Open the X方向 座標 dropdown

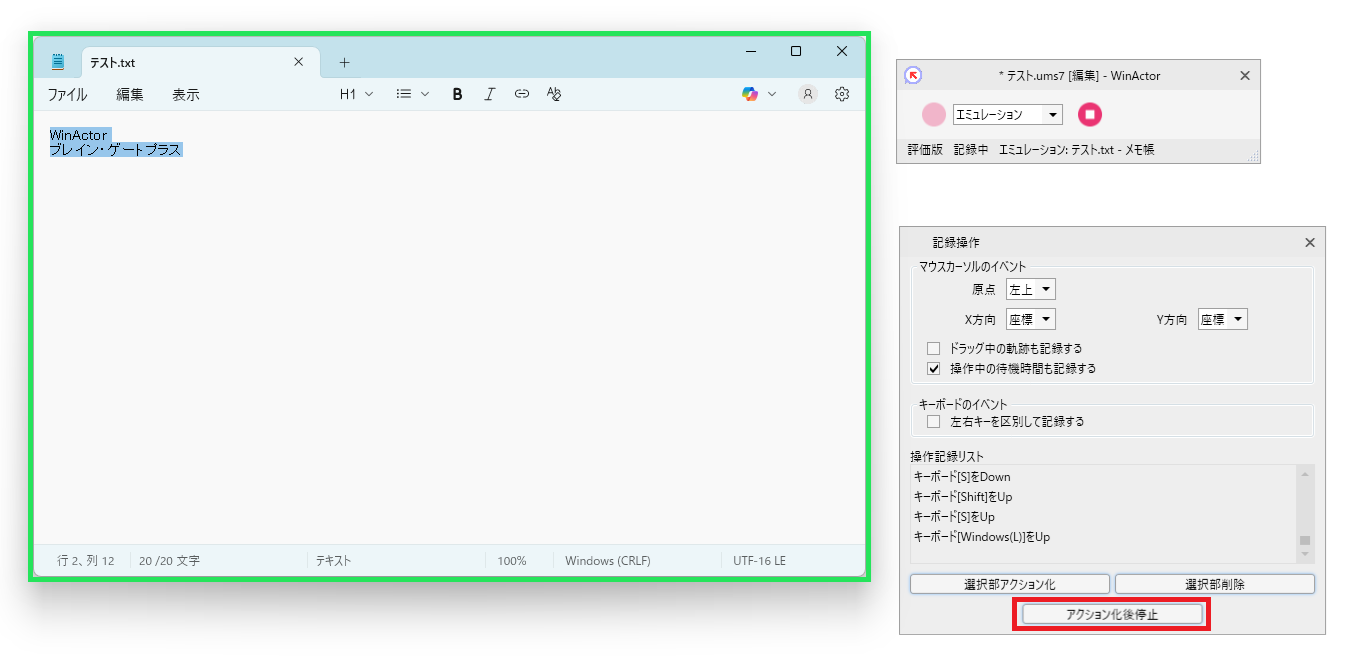(1031, 319)
